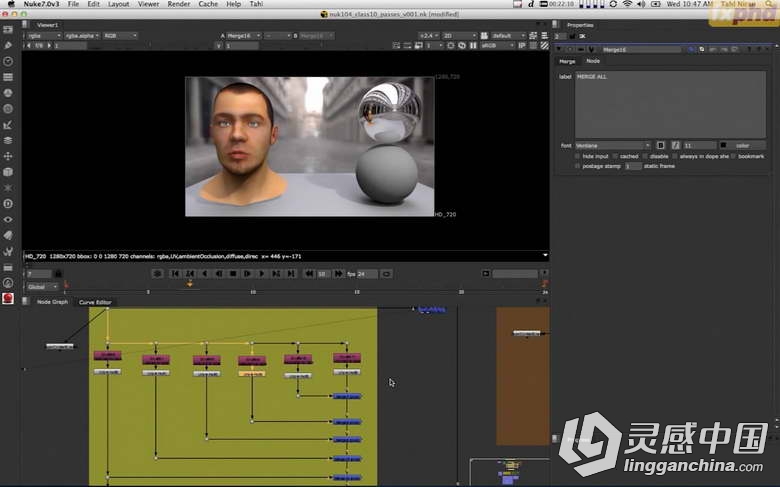This screenshot has width=780, height=487.
Task: Click the label font color swatch
Action: tap(723, 145)
